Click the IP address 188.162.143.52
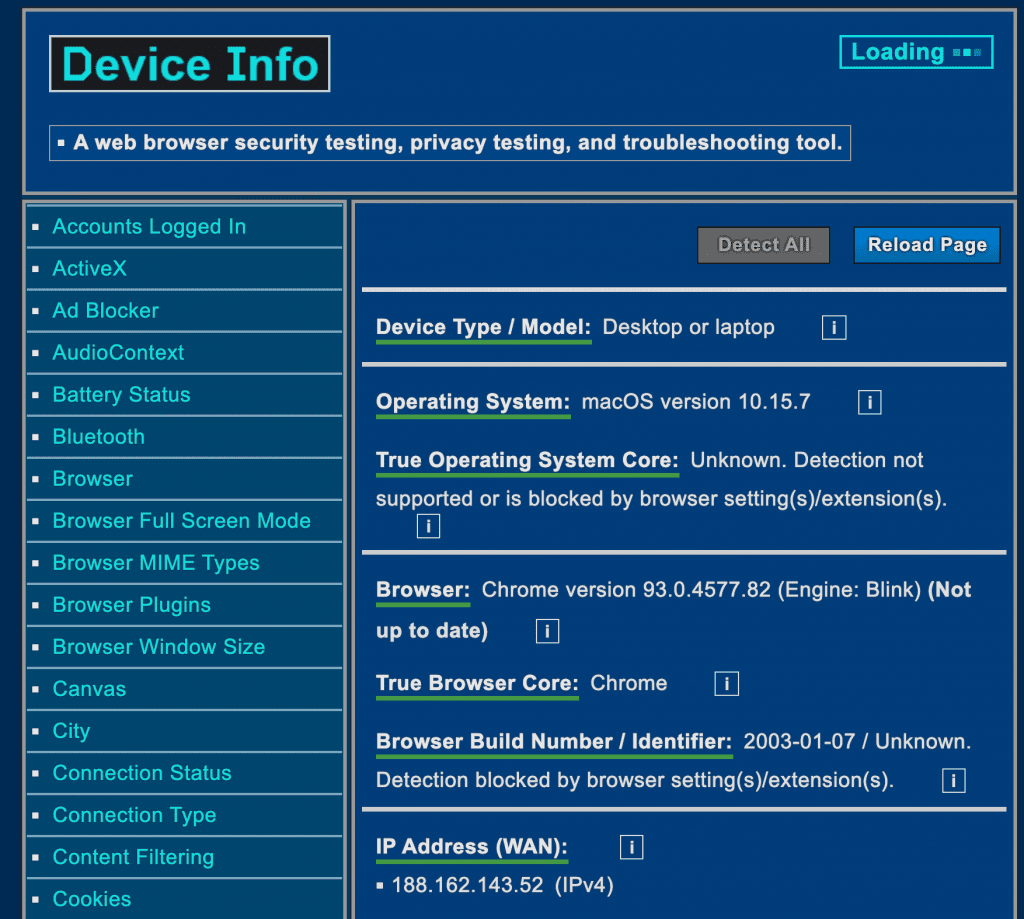The width and height of the screenshot is (1024, 919). click(467, 886)
